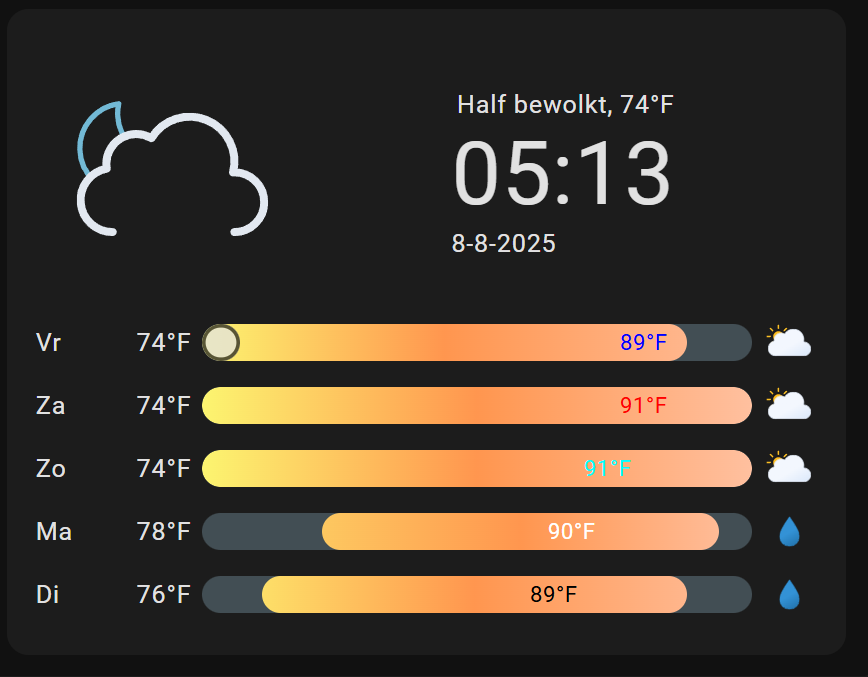Select the Vr day label
The height and width of the screenshot is (677, 868).
coord(49,343)
